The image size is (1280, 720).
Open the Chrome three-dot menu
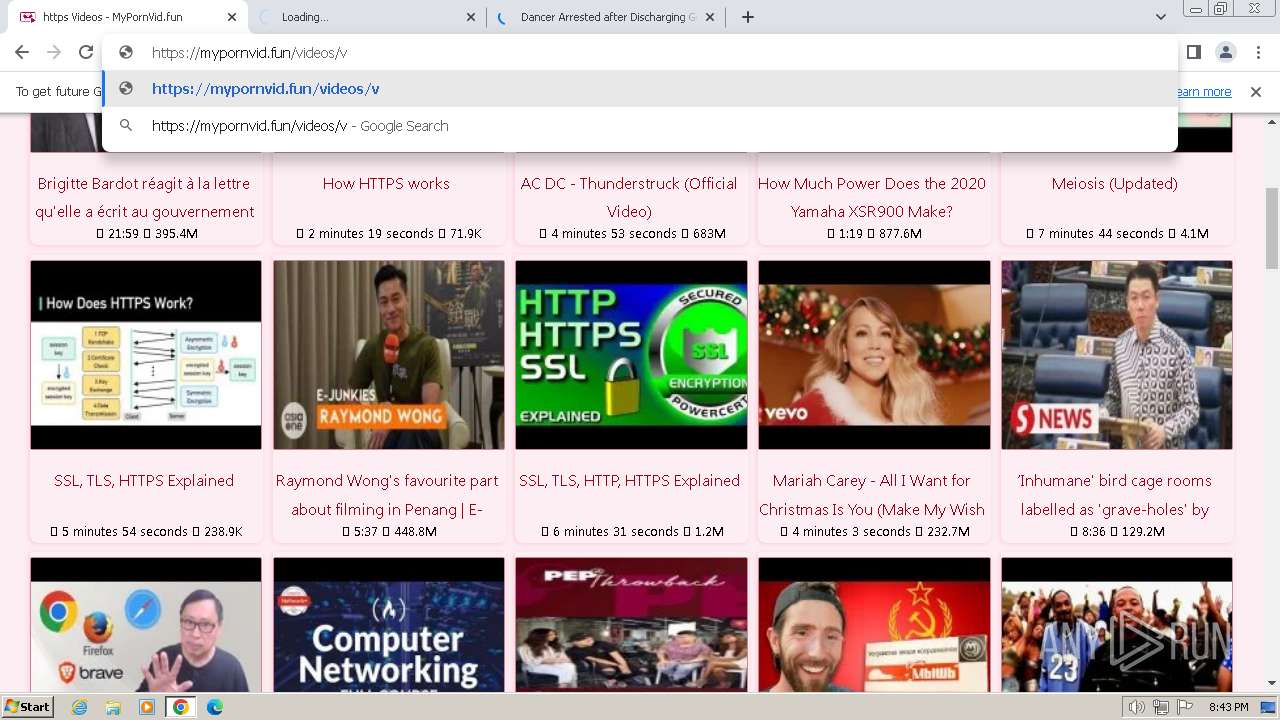pyautogui.click(x=1257, y=52)
